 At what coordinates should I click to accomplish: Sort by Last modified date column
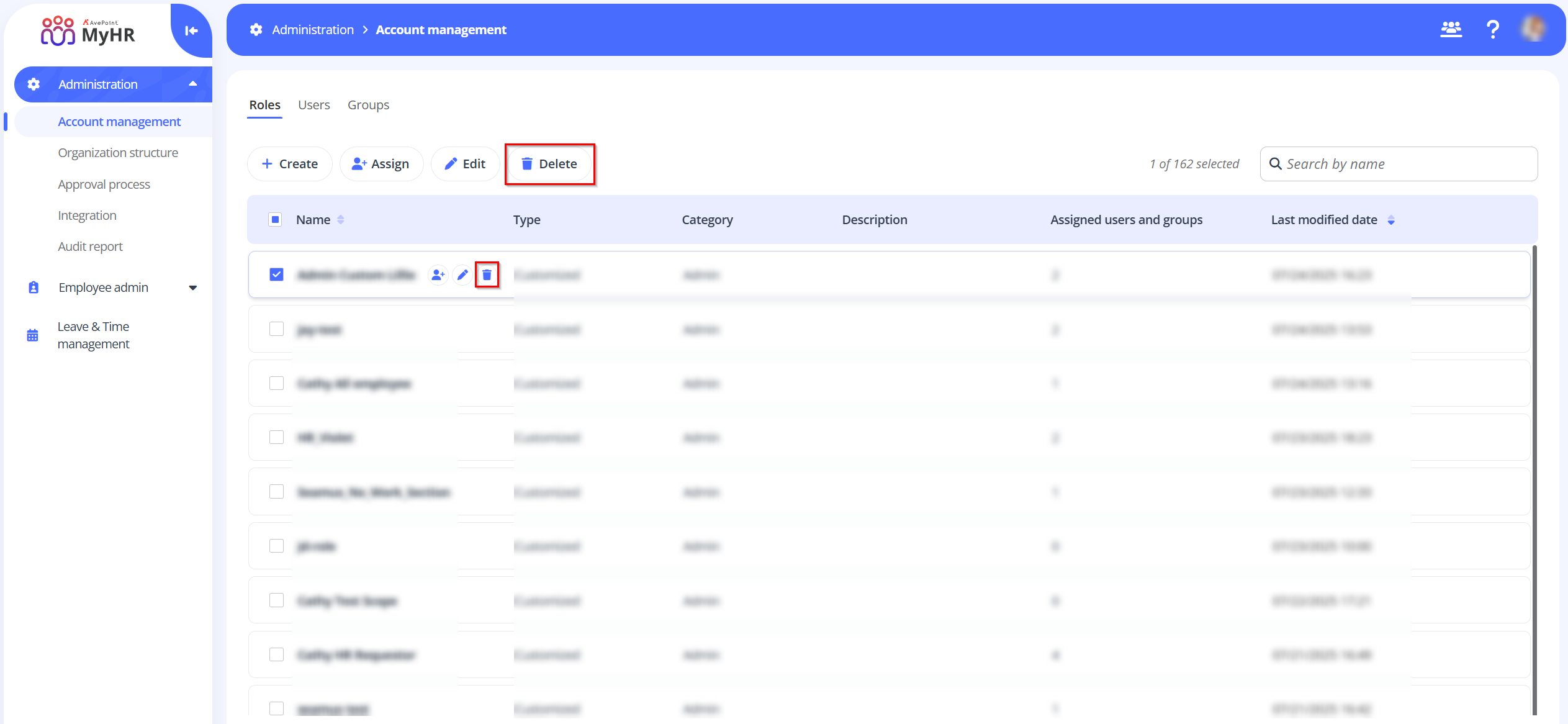[1390, 220]
